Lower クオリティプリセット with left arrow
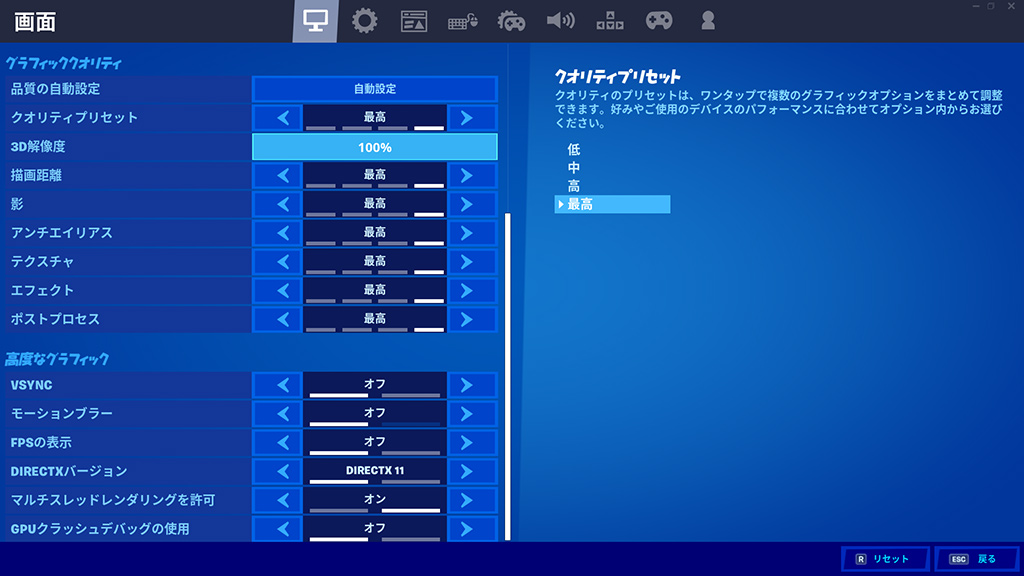 pos(278,118)
